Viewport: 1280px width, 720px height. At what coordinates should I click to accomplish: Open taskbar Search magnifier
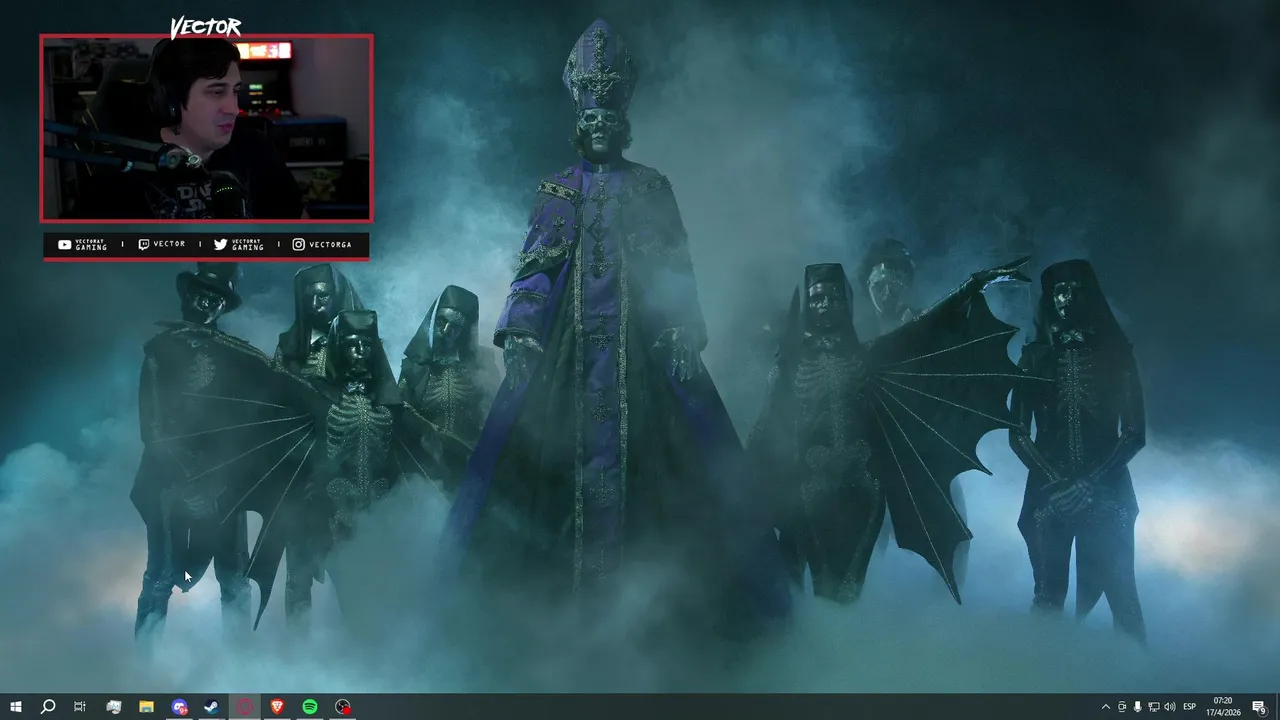47,707
